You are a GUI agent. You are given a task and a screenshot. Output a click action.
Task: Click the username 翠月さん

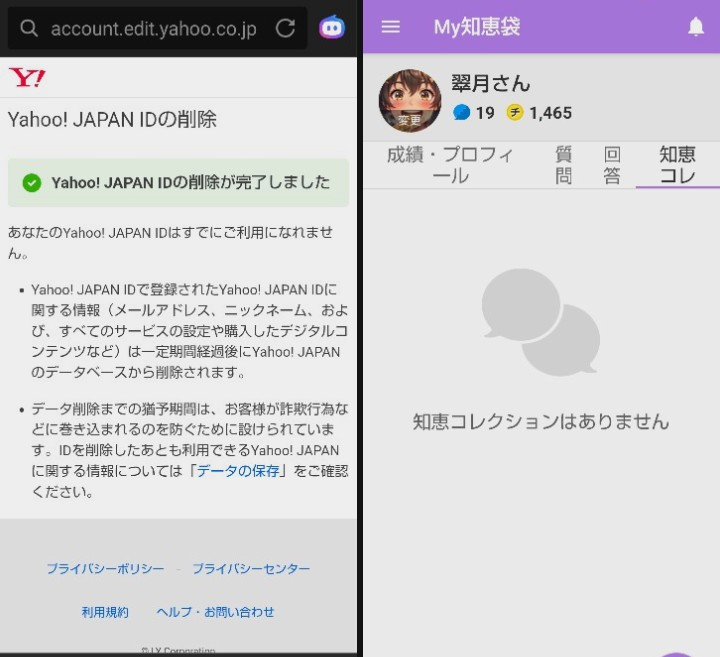coord(490,84)
